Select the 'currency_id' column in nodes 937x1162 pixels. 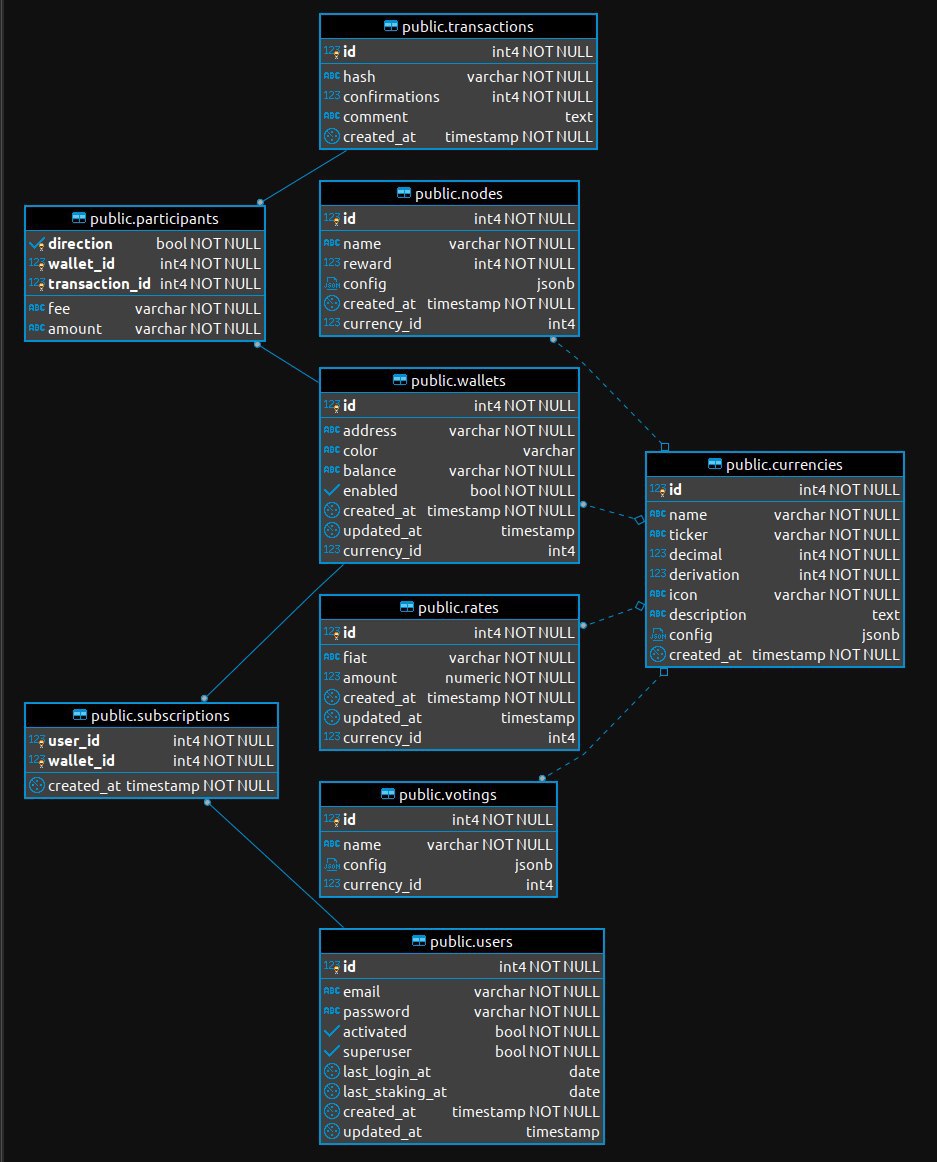point(449,324)
